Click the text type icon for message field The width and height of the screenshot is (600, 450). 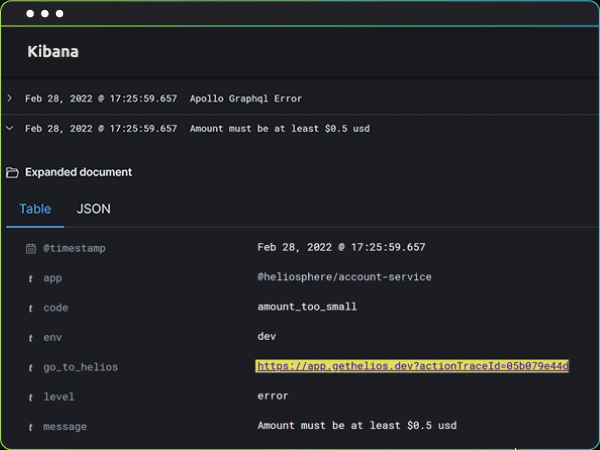tap(31, 427)
